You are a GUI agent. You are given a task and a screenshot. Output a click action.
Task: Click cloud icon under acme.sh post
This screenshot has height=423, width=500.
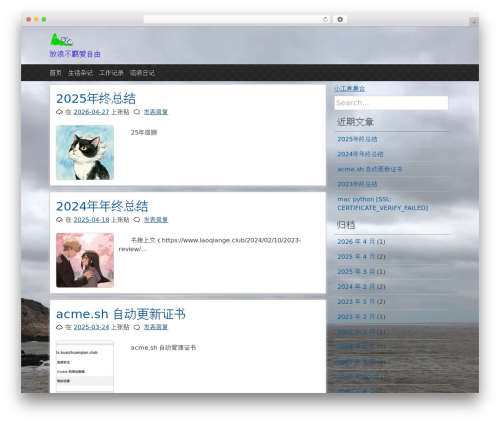59,327
